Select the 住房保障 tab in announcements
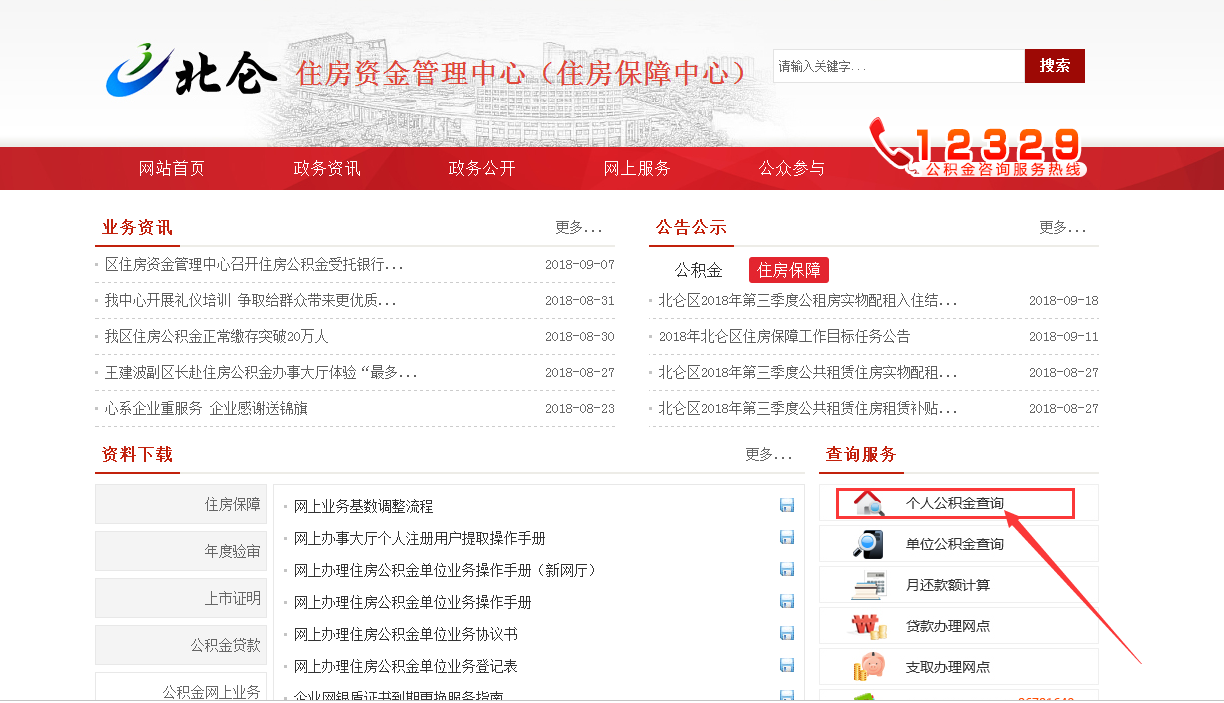The width and height of the screenshot is (1224, 703). click(x=788, y=270)
